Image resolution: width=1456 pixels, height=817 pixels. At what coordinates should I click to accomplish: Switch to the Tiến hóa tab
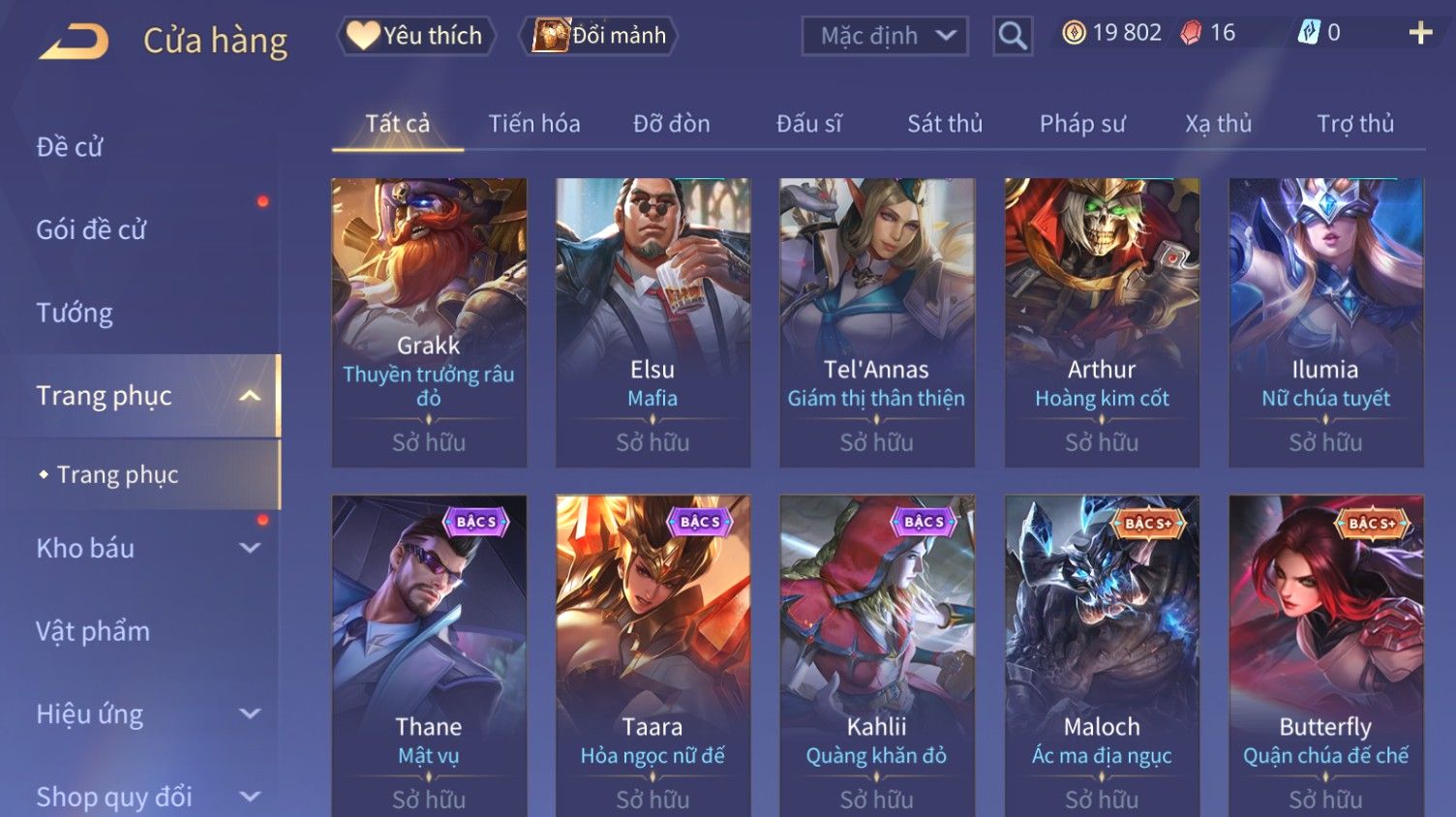[x=534, y=124]
